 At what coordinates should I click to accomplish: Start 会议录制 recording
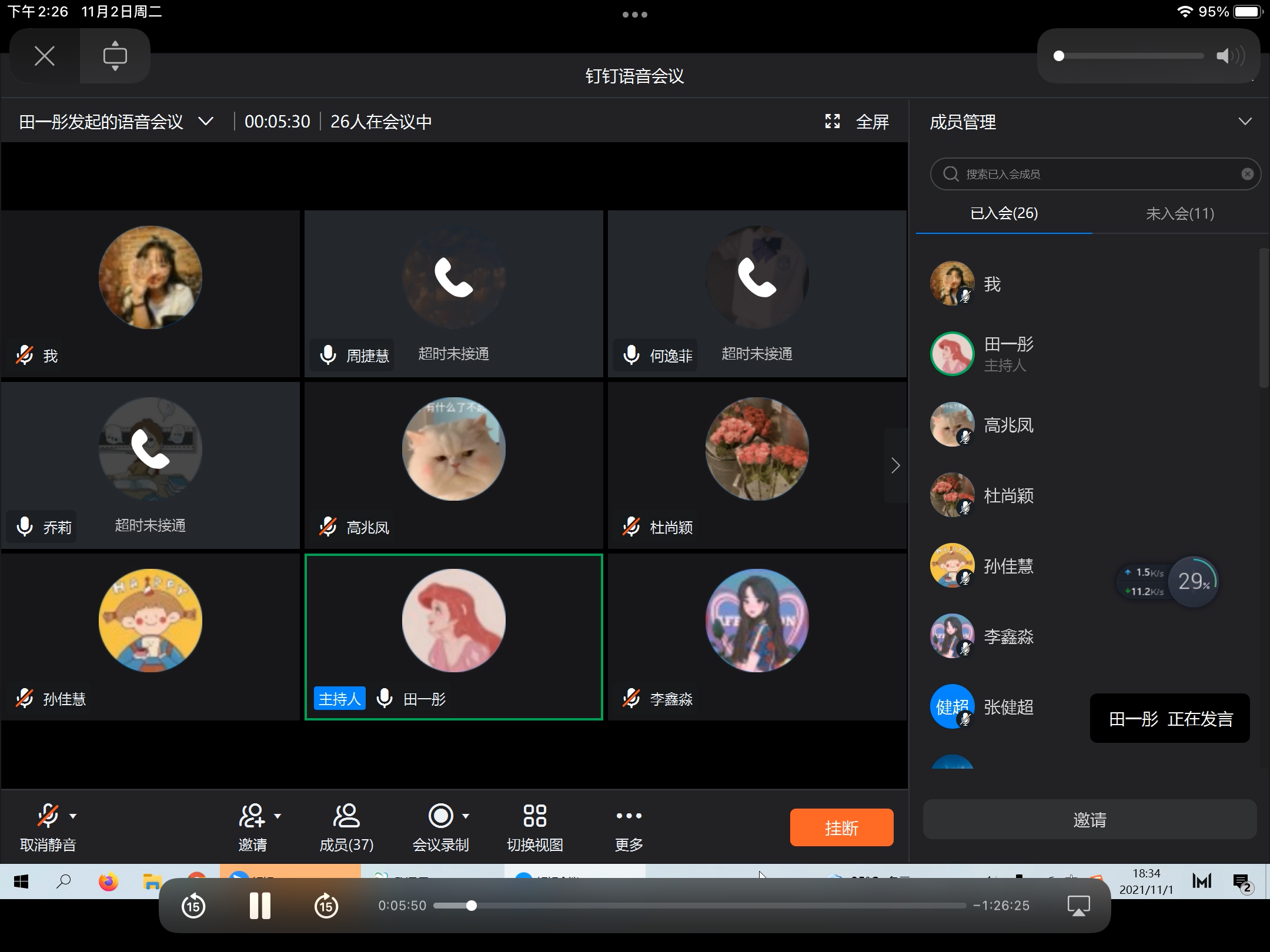click(x=440, y=827)
